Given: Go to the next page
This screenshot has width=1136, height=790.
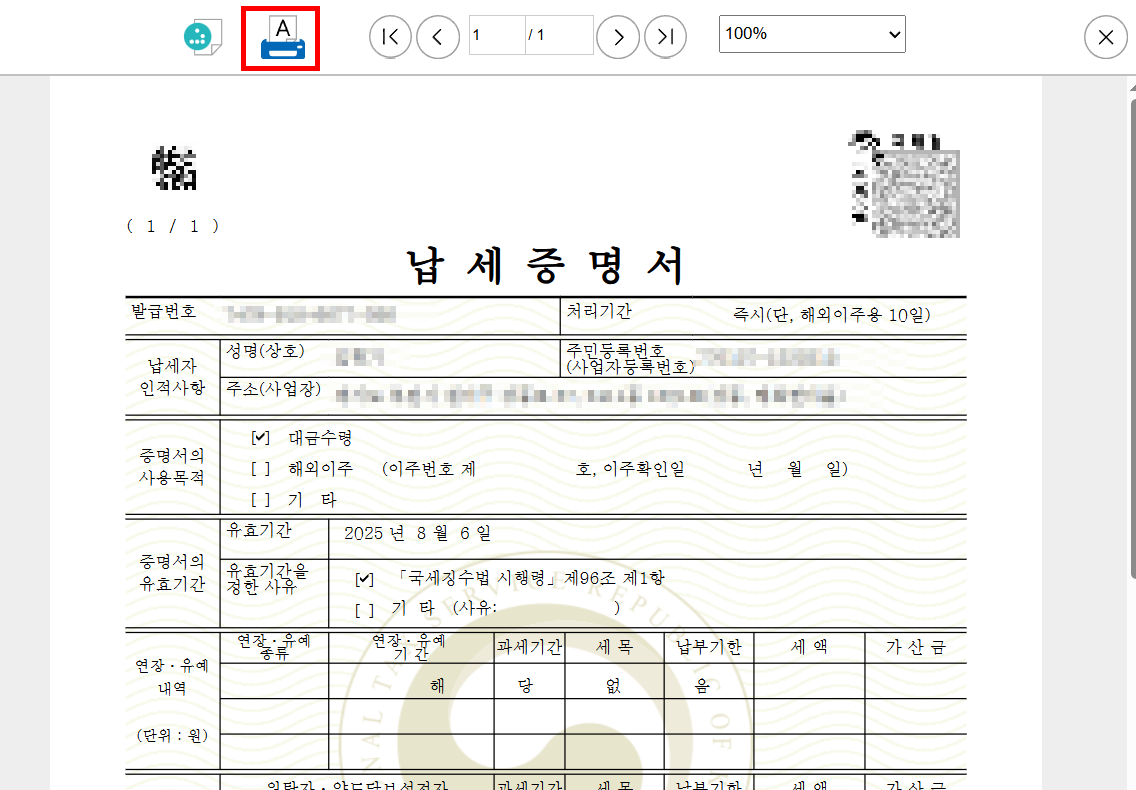Looking at the screenshot, I should 618,37.
